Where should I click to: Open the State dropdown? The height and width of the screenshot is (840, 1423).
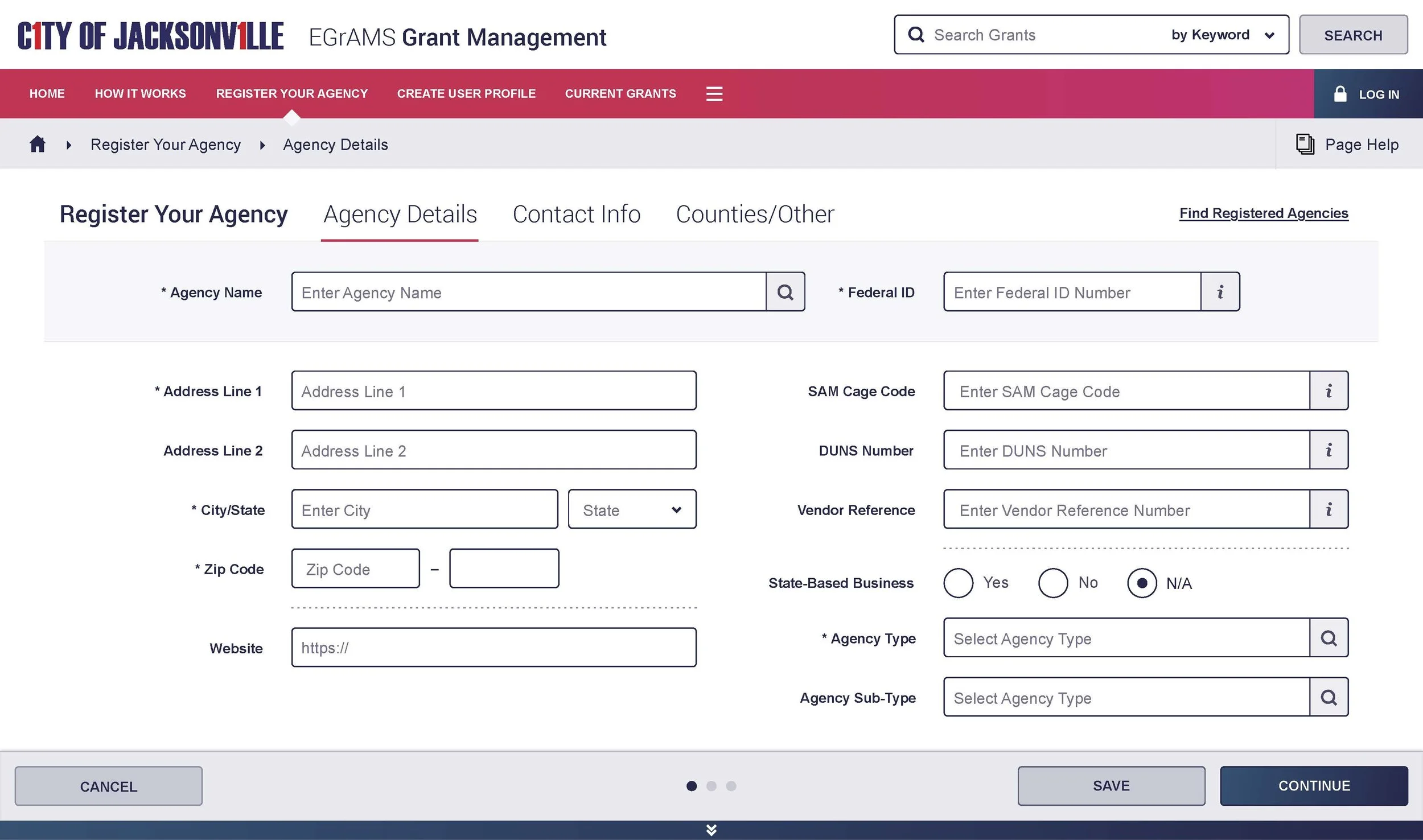pos(632,509)
